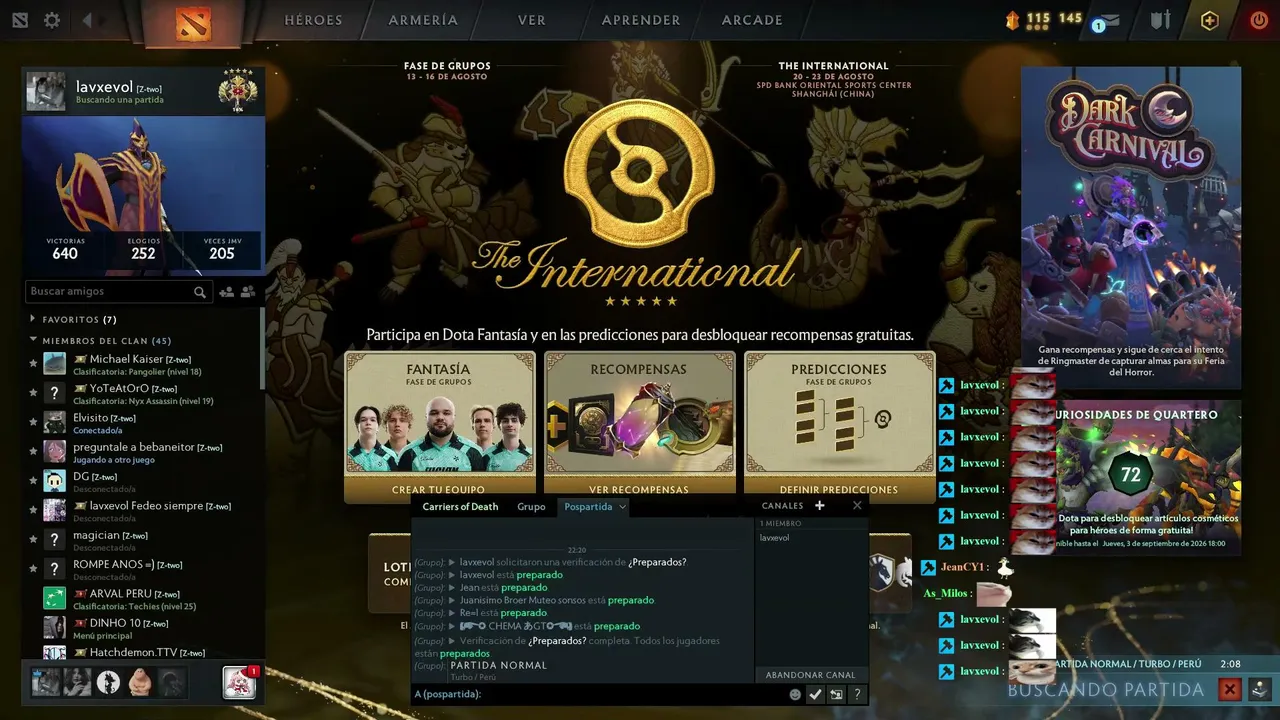Select DINHO 10 in the clan list
This screenshot has width=1280, height=720.
click(x=142, y=628)
